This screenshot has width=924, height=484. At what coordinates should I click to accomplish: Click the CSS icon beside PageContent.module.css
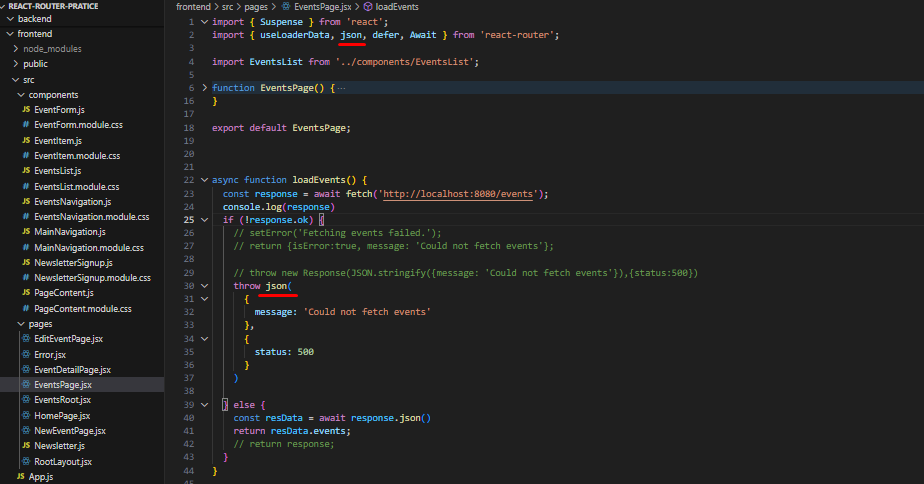pyautogui.click(x=26, y=308)
